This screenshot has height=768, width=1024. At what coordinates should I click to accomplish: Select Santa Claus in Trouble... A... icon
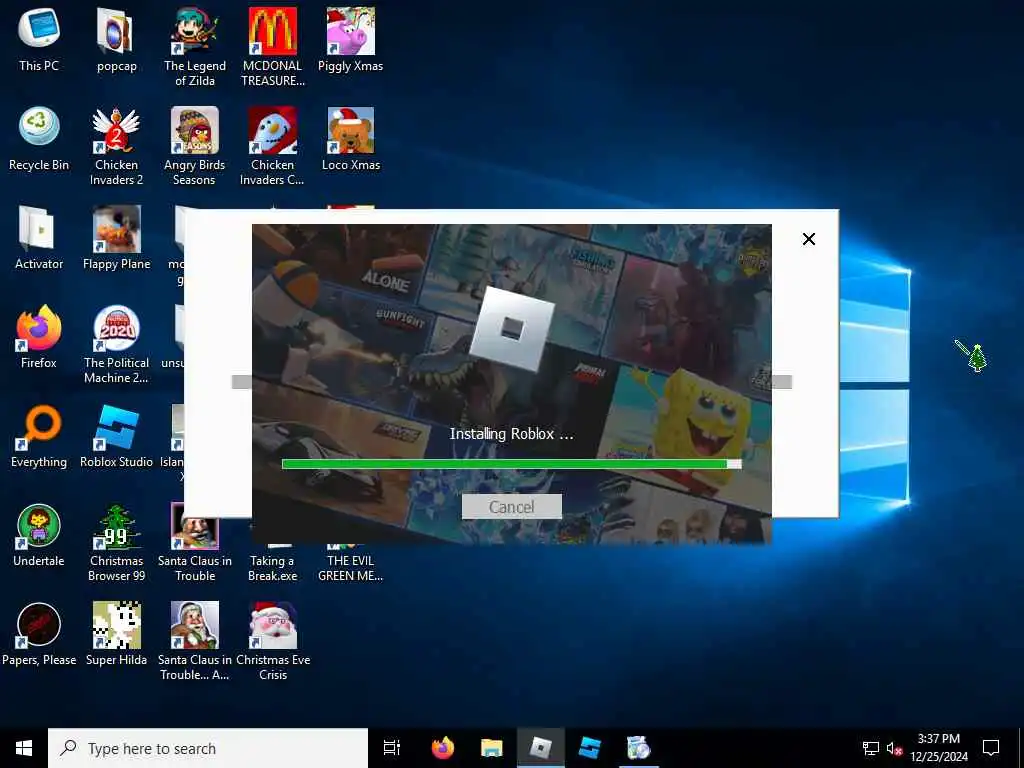195,643
